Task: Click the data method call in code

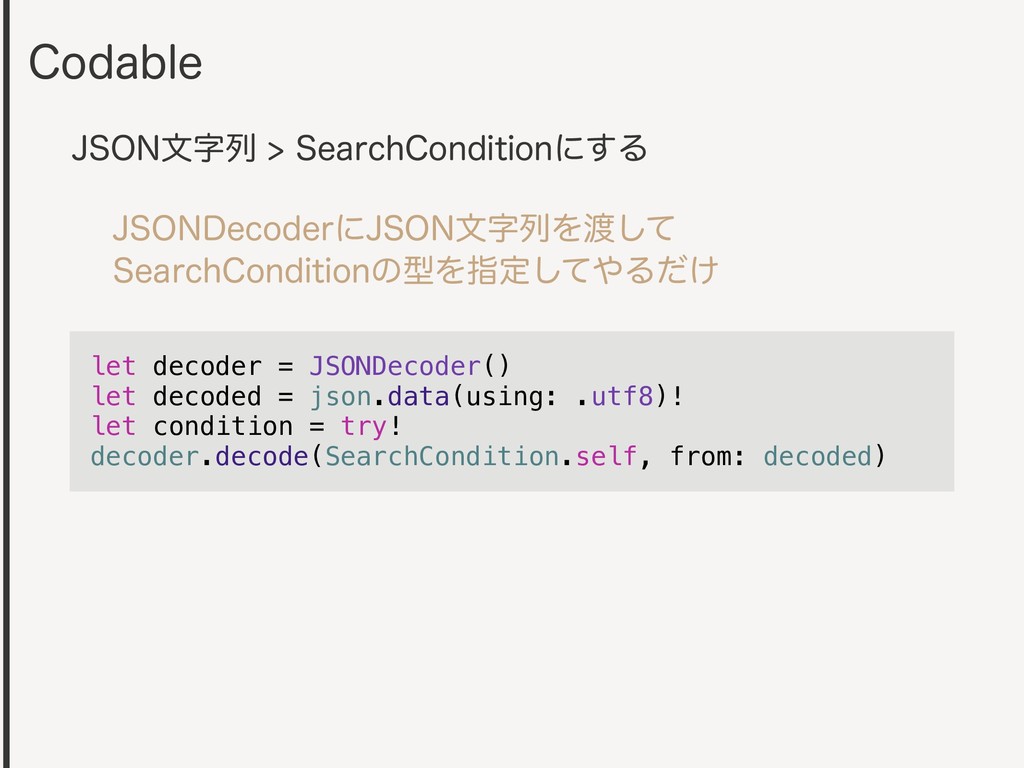Action: pyautogui.click(x=419, y=396)
